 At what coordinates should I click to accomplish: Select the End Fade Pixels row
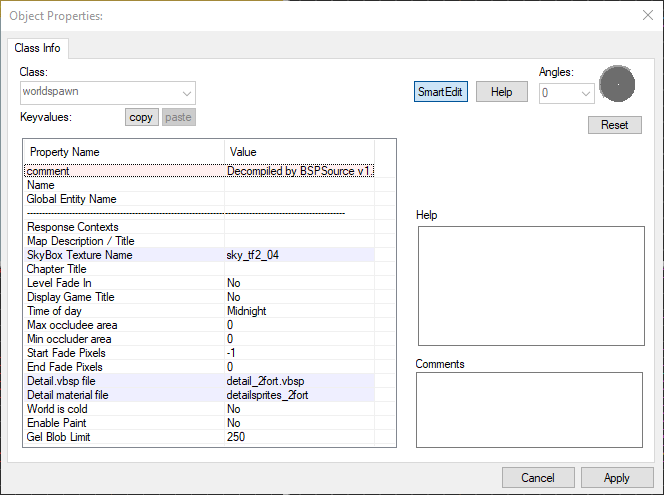point(199,367)
